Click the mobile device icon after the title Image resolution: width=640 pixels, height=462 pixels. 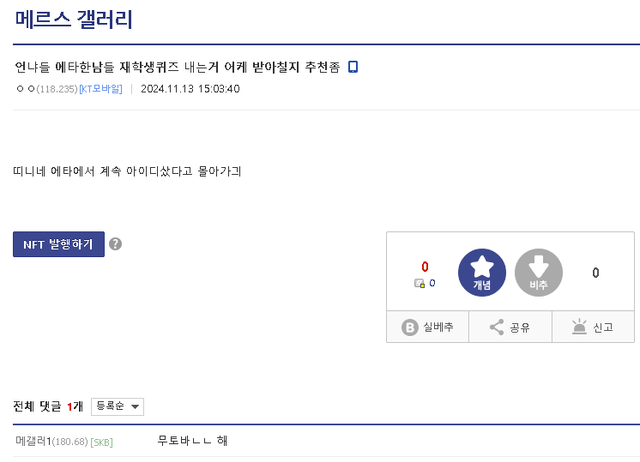(x=353, y=67)
